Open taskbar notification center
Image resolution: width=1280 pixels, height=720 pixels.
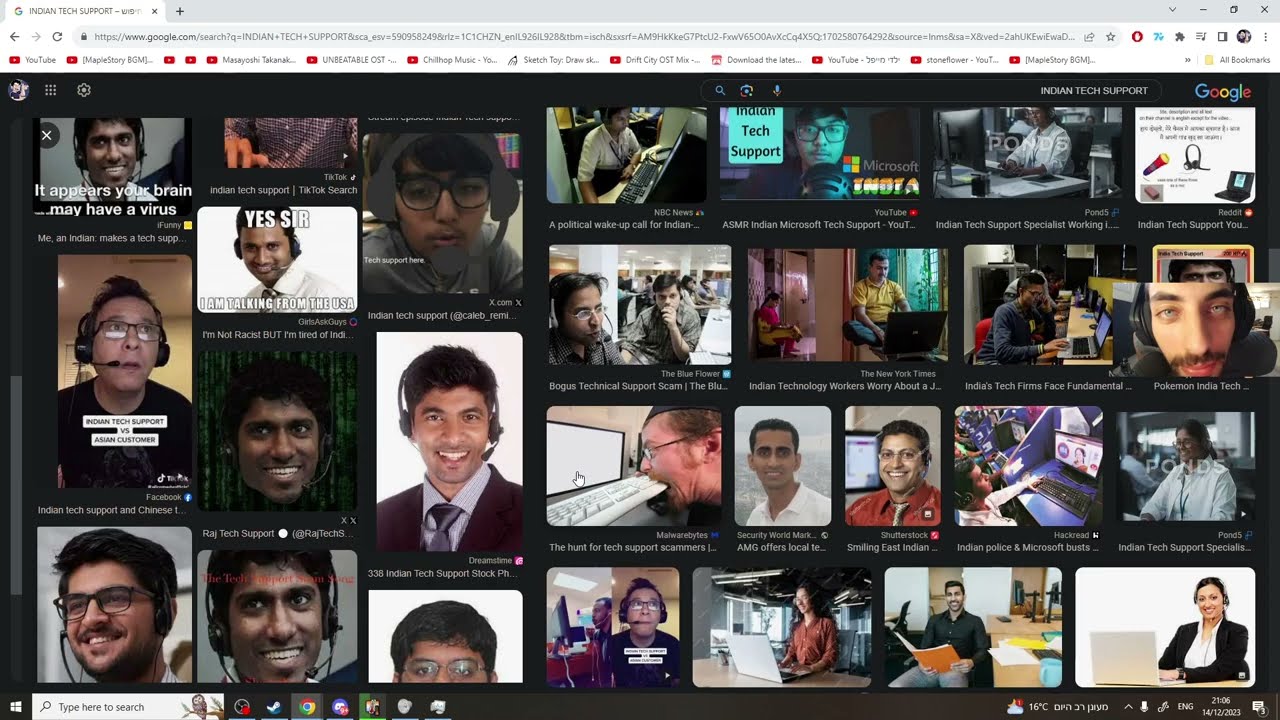tap(1259, 707)
